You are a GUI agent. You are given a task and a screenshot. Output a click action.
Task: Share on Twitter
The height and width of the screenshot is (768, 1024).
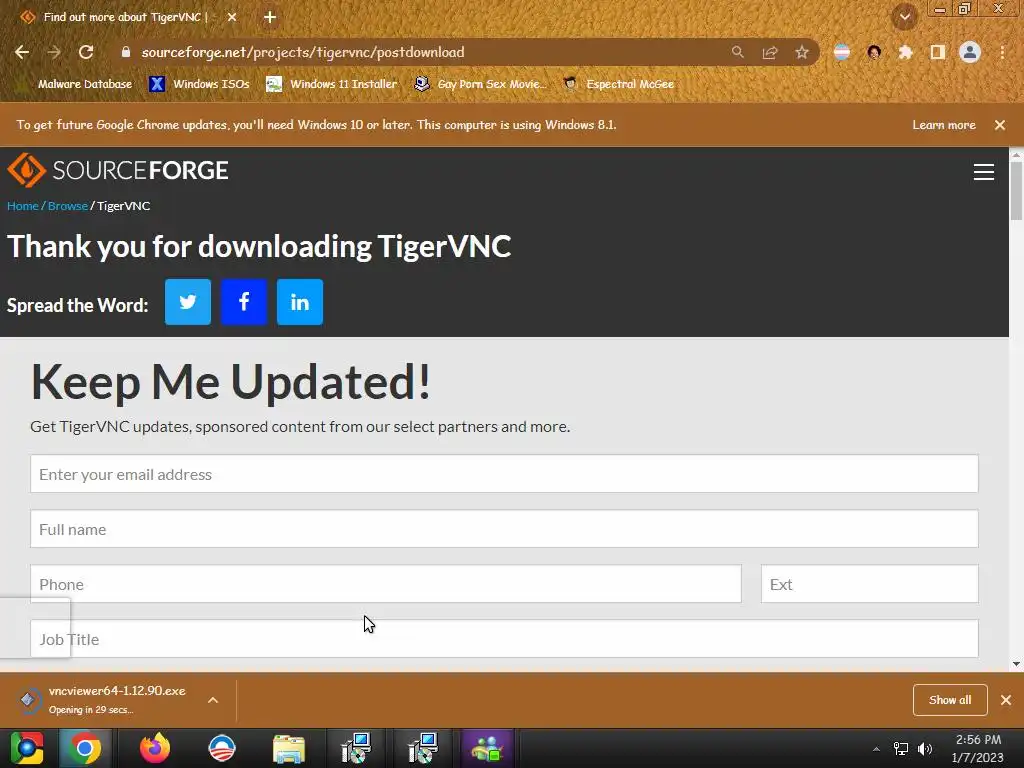[x=188, y=302]
